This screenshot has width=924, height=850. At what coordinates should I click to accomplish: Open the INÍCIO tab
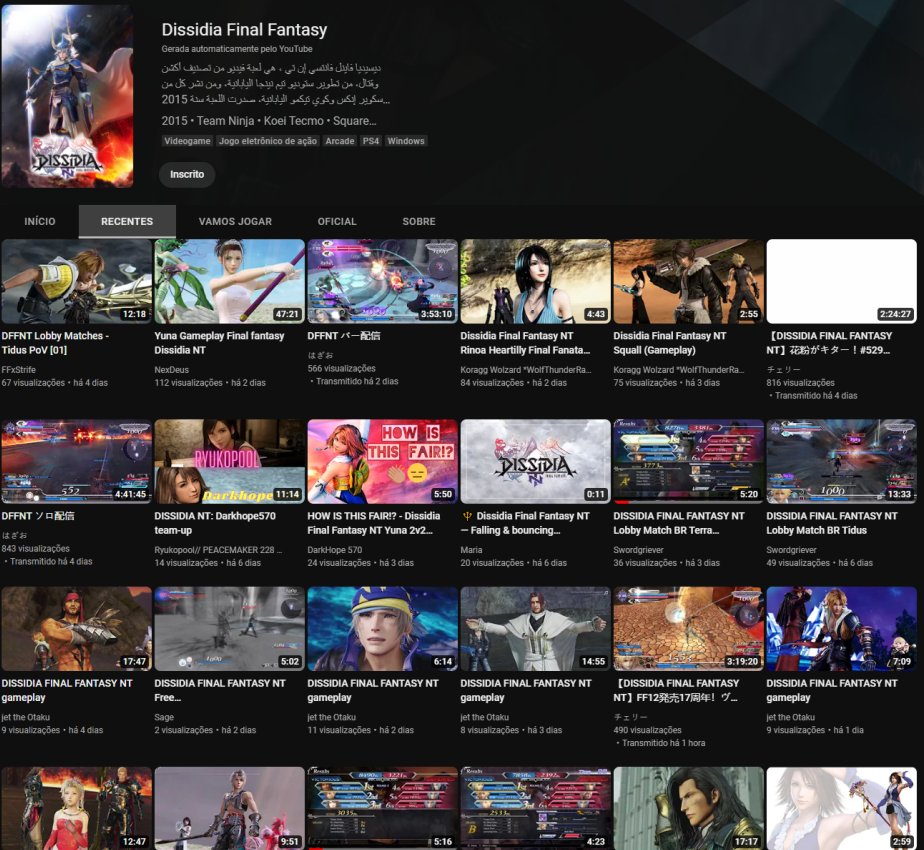[39, 222]
